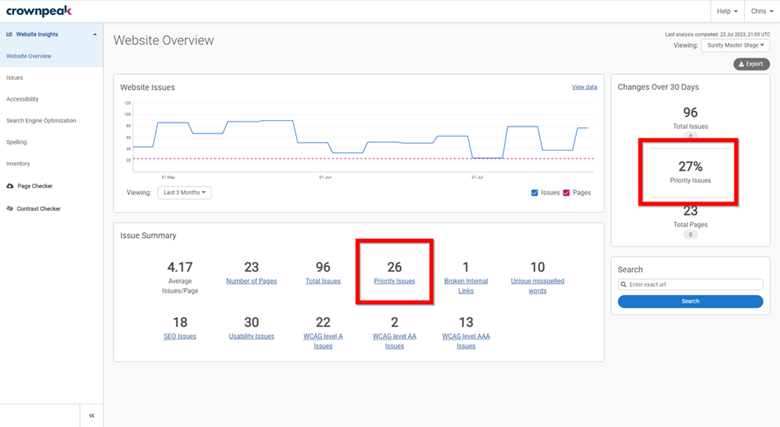This screenshot has width=780, height=427.
Task: Toggle the Pages checkbox in chart legend
Action: pos(566,193)
